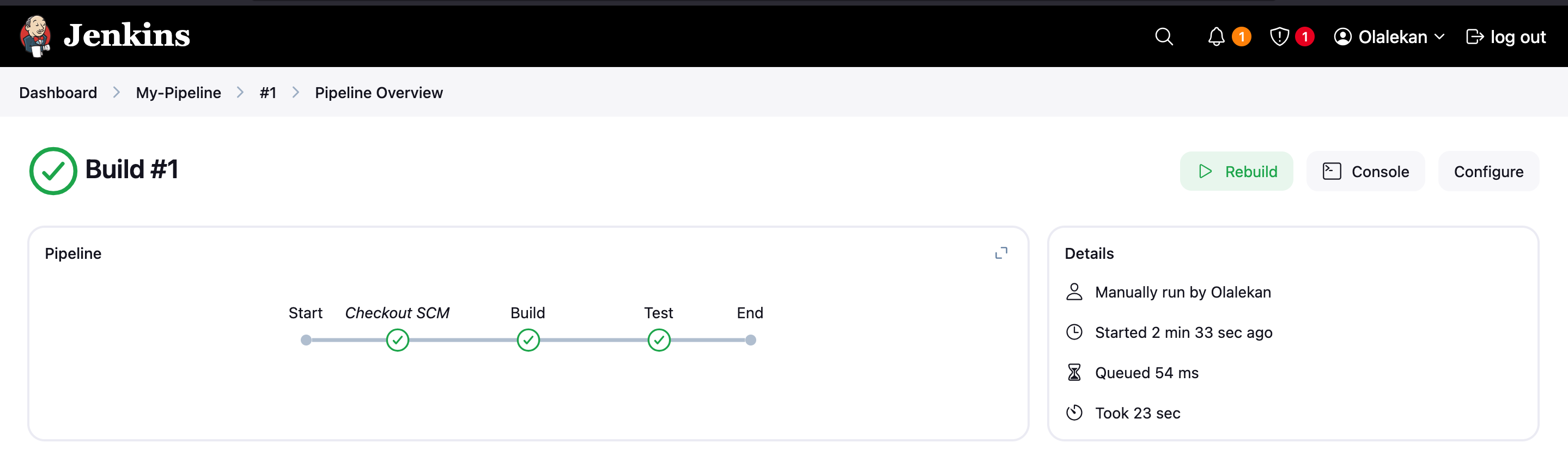This screenshot has width=1568, height=473.
Task: Open the search magnifier icon
Action: pyautogui.click(x=1163, y=37)
